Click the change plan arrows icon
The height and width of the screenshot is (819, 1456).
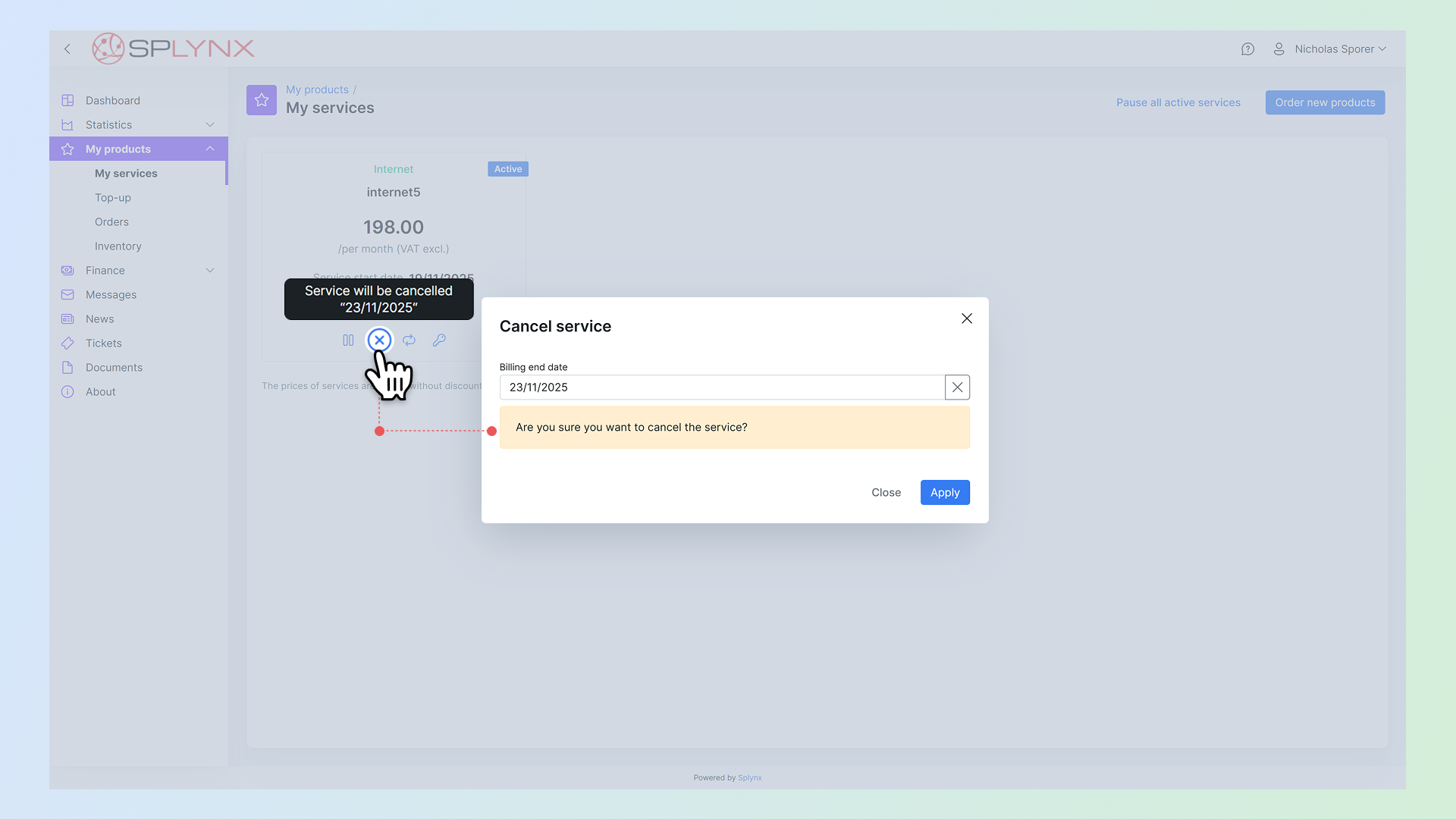(409, 340)
